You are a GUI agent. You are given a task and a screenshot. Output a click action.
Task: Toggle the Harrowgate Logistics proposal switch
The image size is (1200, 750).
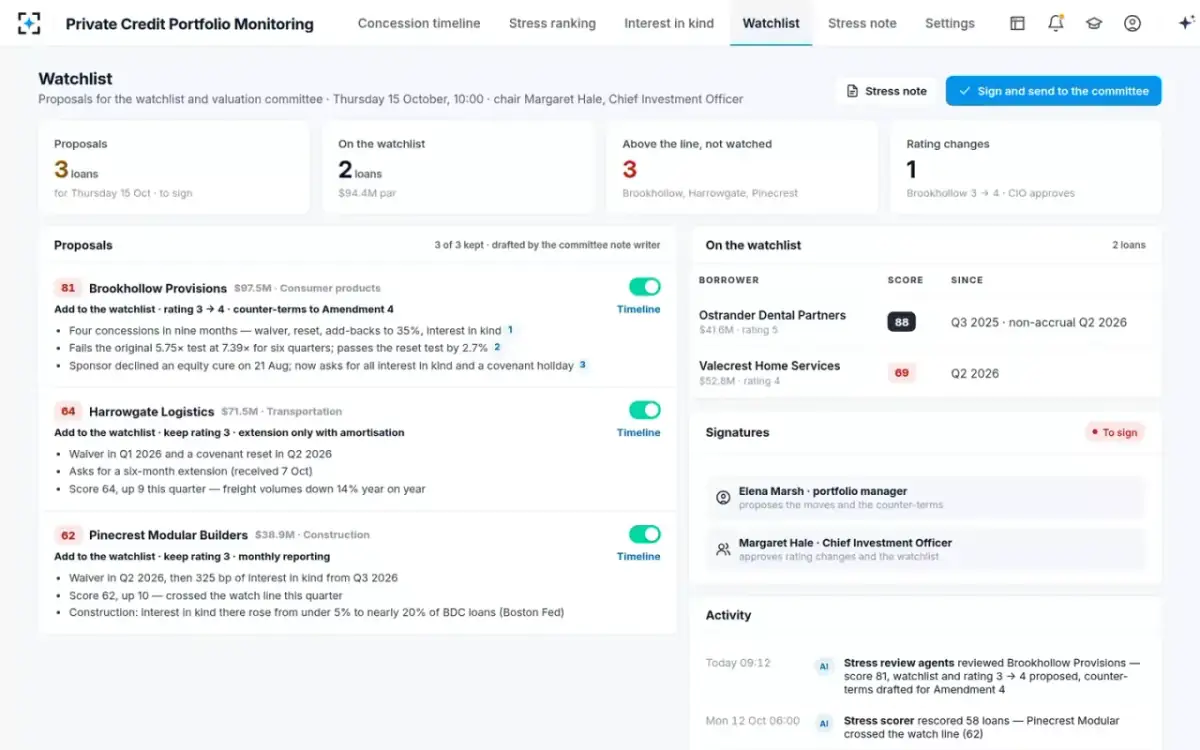coord(645,410)
